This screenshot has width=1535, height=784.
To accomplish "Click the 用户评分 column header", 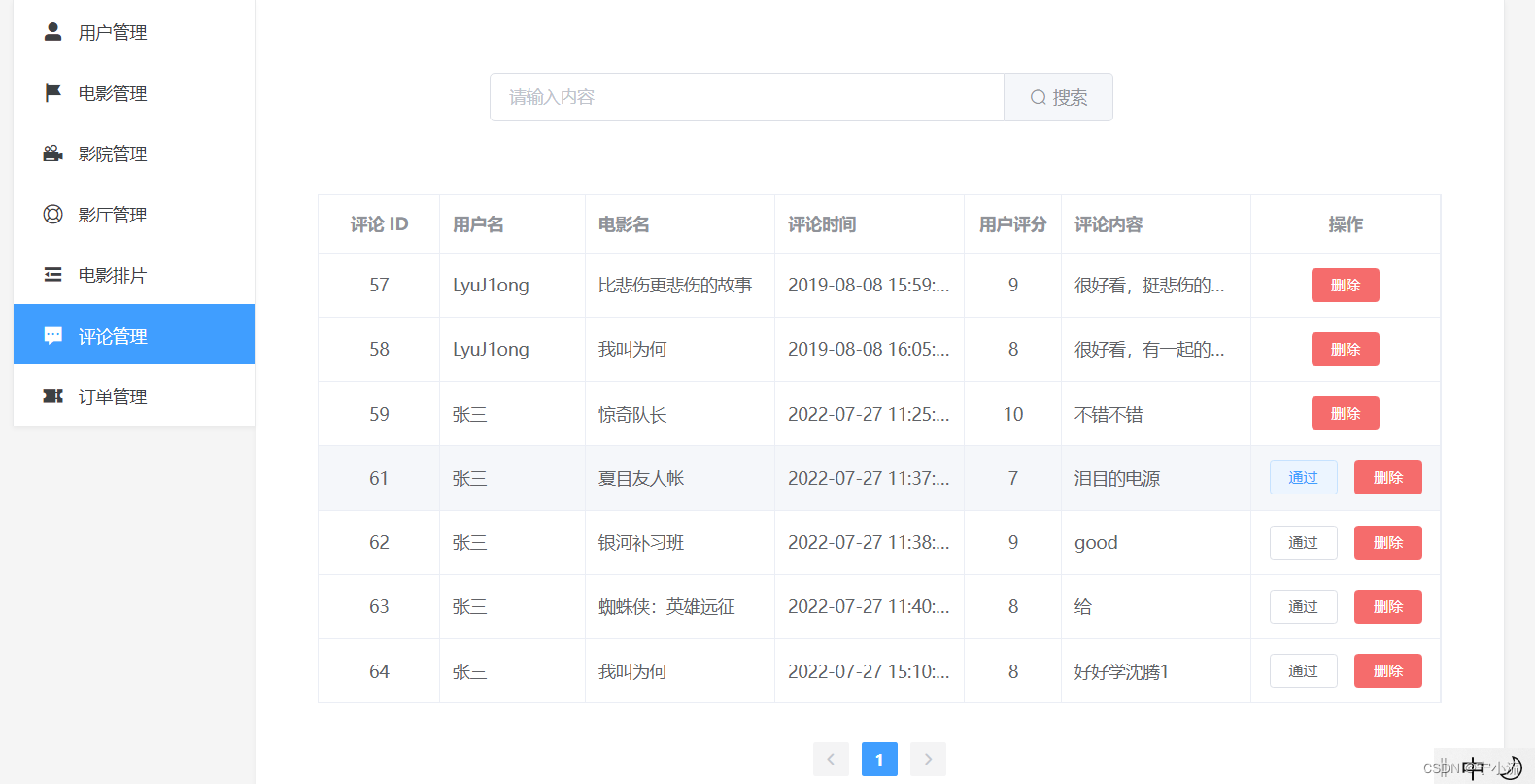I will click(x=1012, y=224).
